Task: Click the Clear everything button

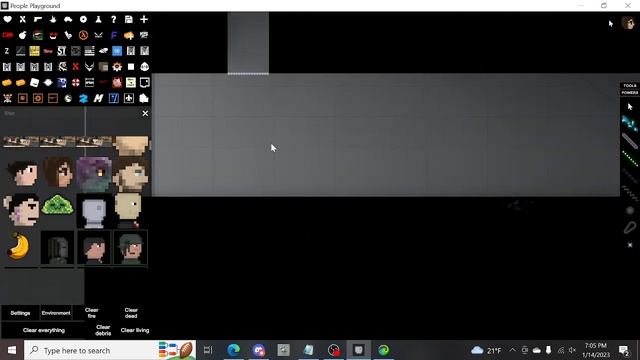Action: [x=44, y=330]
